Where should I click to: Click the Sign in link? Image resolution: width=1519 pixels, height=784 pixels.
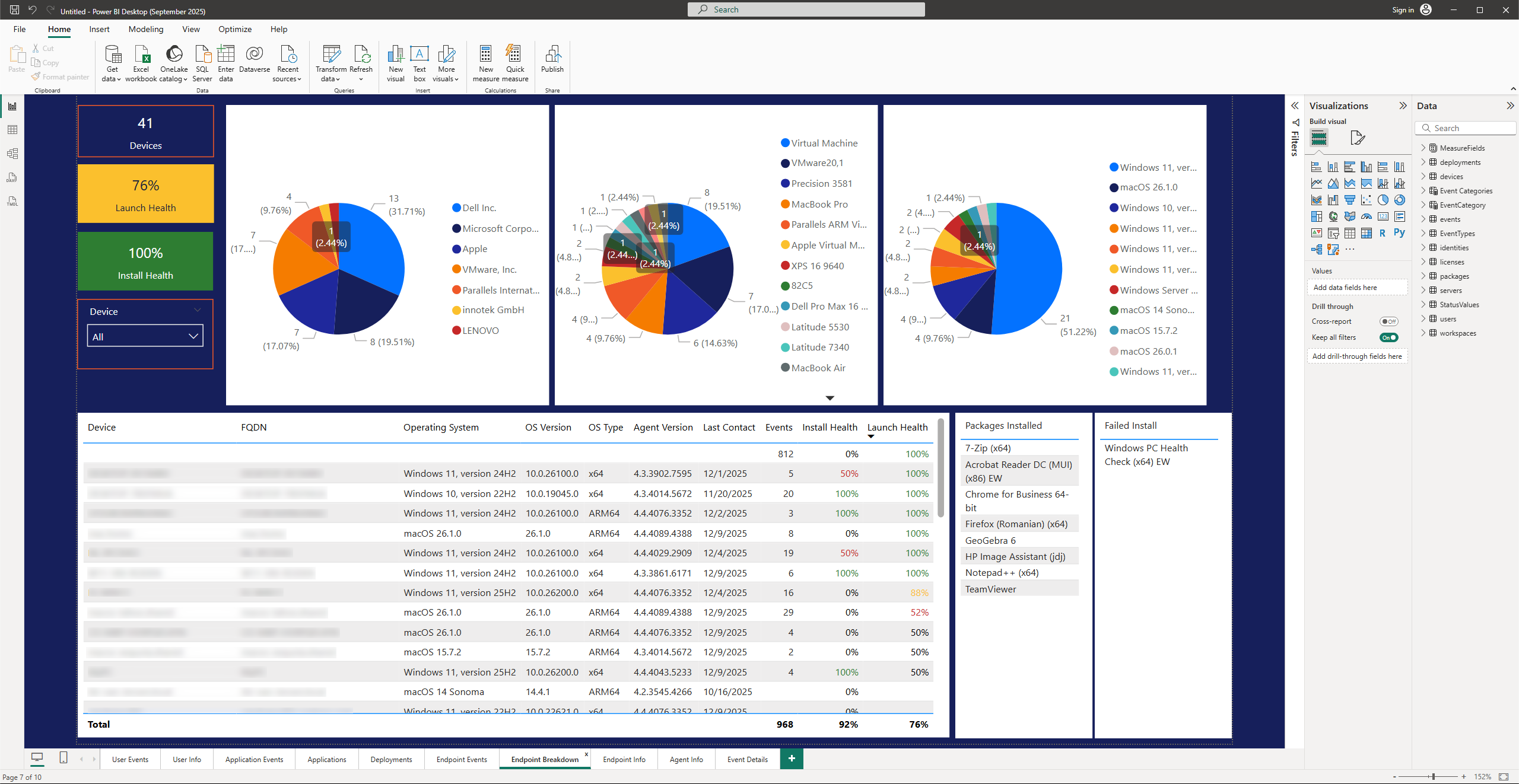pyautogui.click(x=1403, y=9)
